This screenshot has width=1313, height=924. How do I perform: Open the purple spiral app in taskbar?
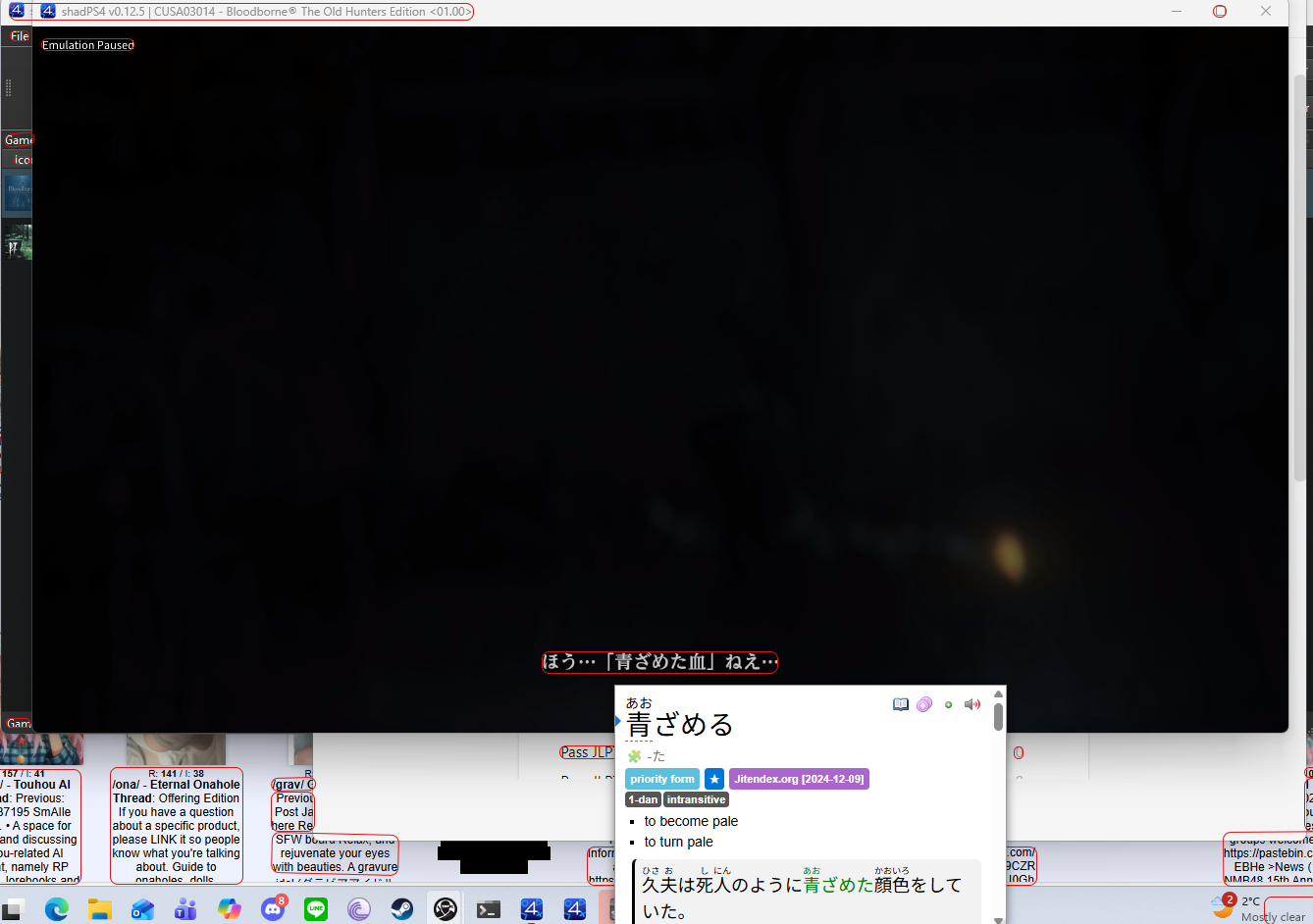click(359, 909)
